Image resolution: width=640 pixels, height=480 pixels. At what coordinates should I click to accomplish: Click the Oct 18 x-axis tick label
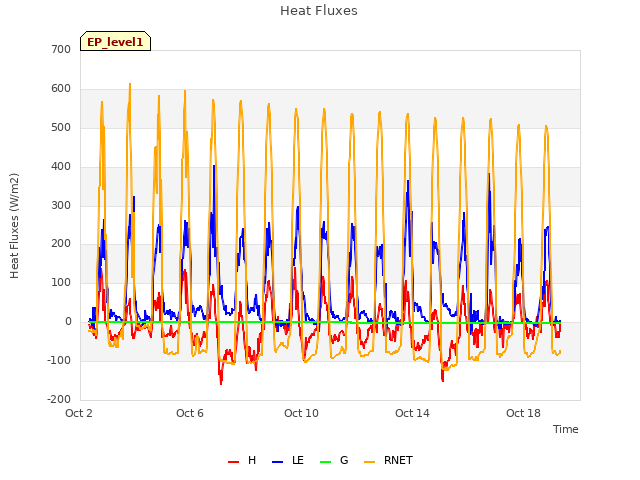point(523,413)
